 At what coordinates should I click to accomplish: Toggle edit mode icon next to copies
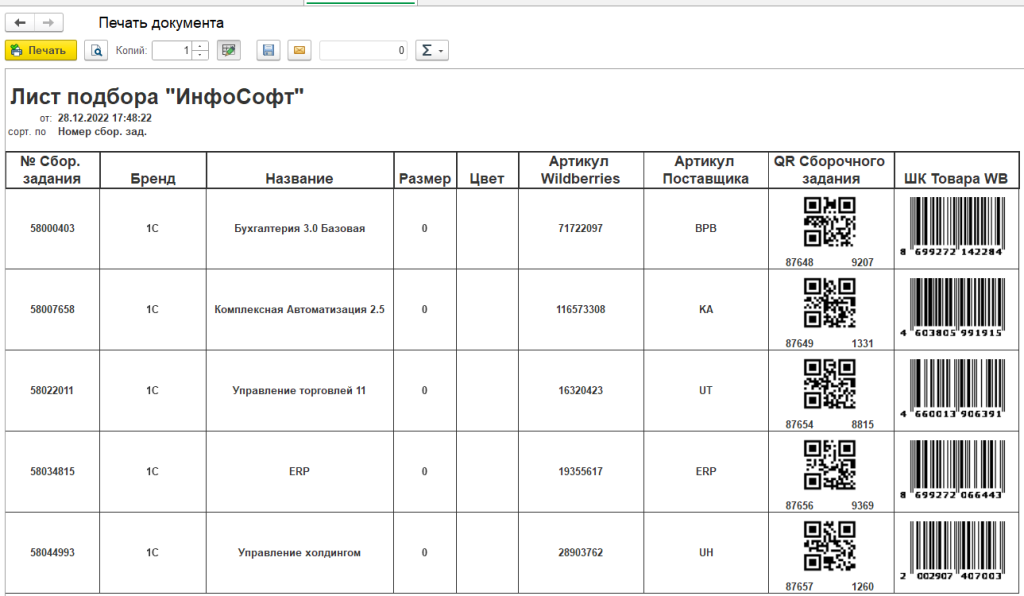coord(229,50)
